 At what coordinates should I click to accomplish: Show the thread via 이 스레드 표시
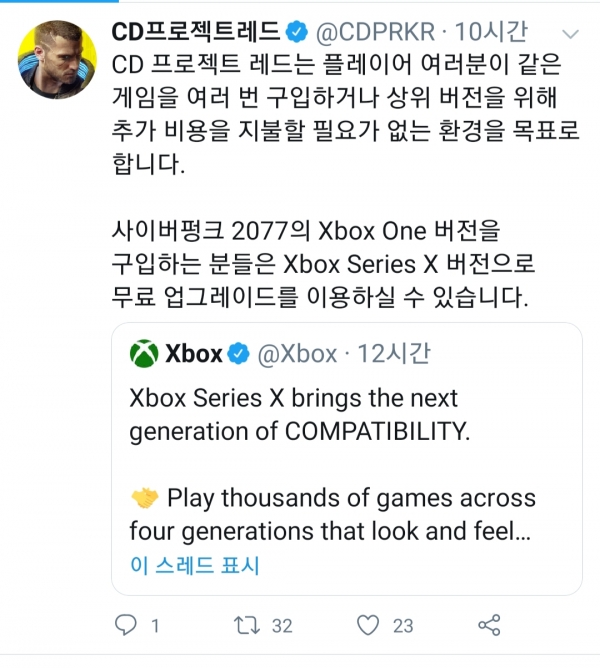tap(194, 565)
